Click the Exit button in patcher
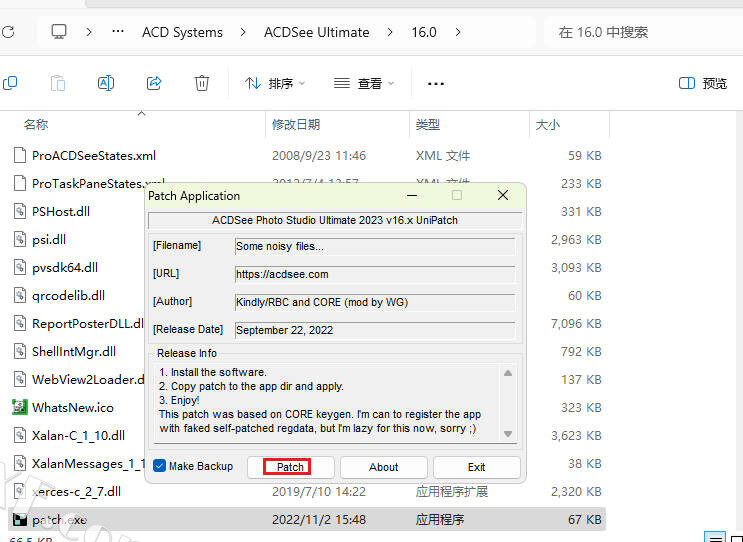The width and height of the screenshot is (743, 542). [x=477, y=467]
